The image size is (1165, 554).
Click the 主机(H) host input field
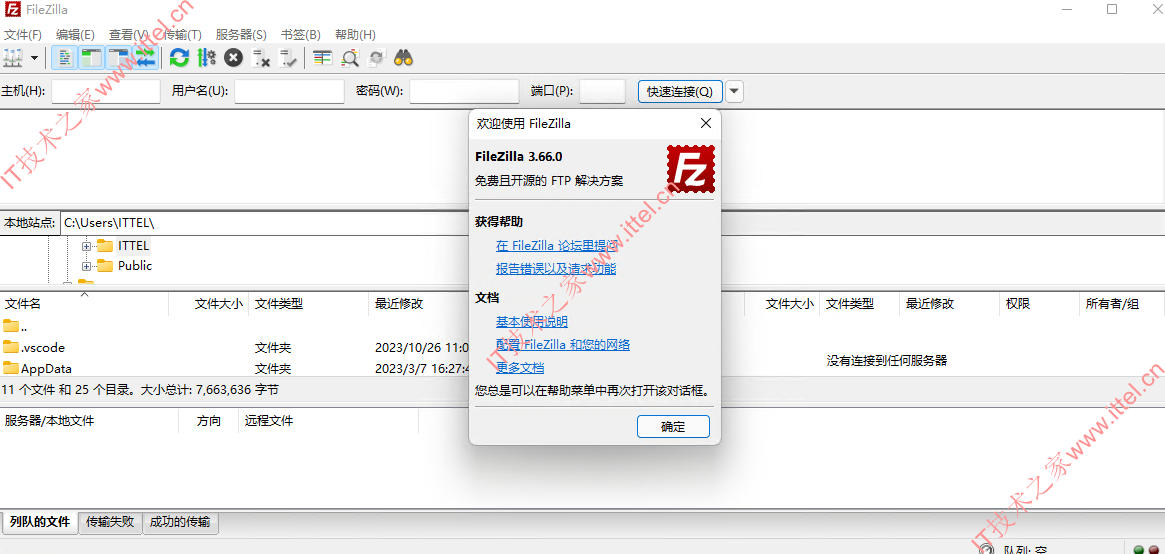click(x=106, y=91)
